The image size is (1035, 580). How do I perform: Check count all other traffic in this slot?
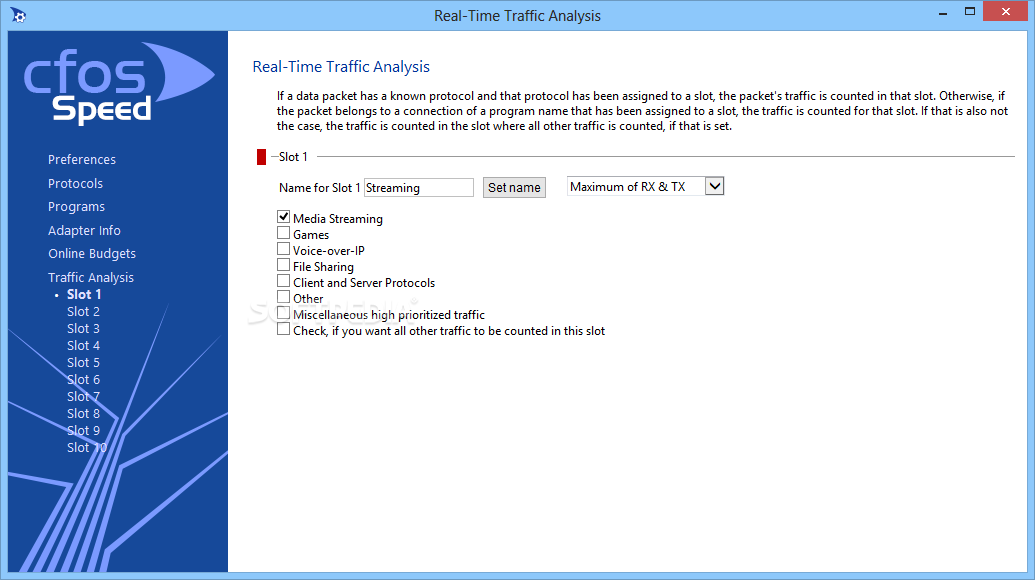click(283, 329)
